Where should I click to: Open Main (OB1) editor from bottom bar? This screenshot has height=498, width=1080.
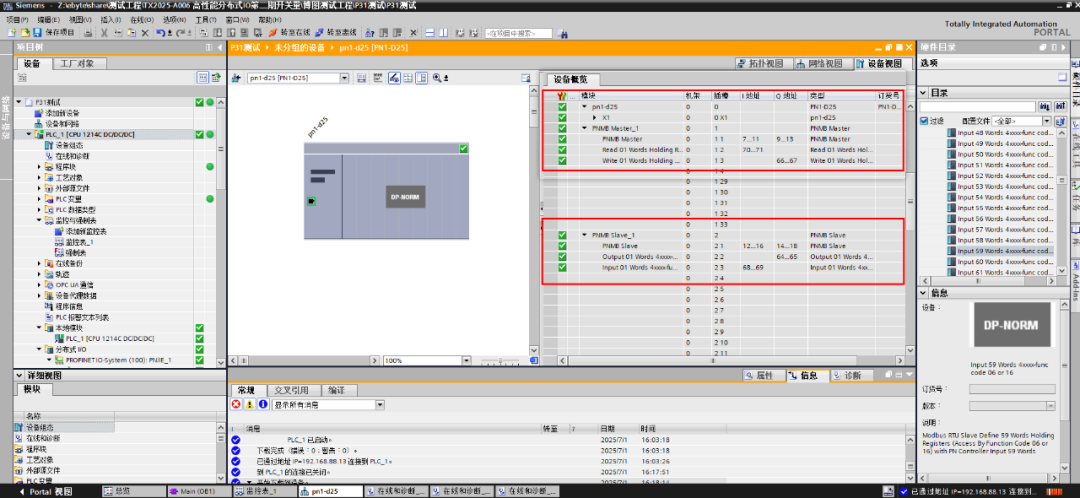(200, 492)
